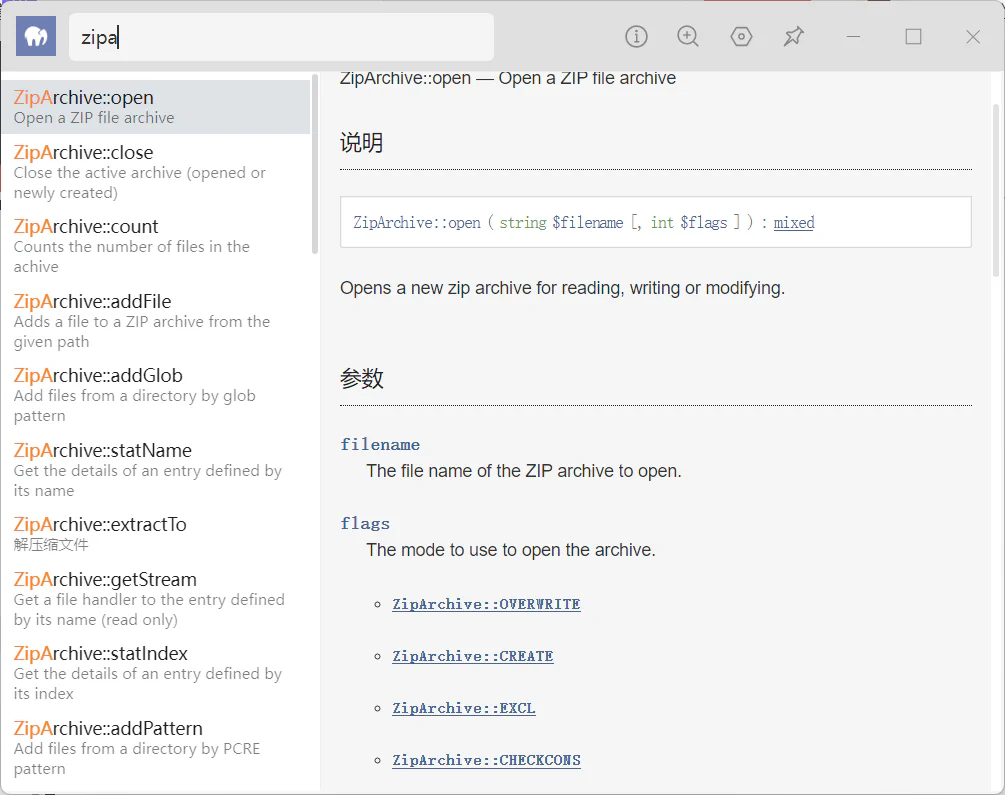Viewport: 1005px width, 795px height.
Task: Select ZipArchive::close in results list
Action: coord(156,172)
